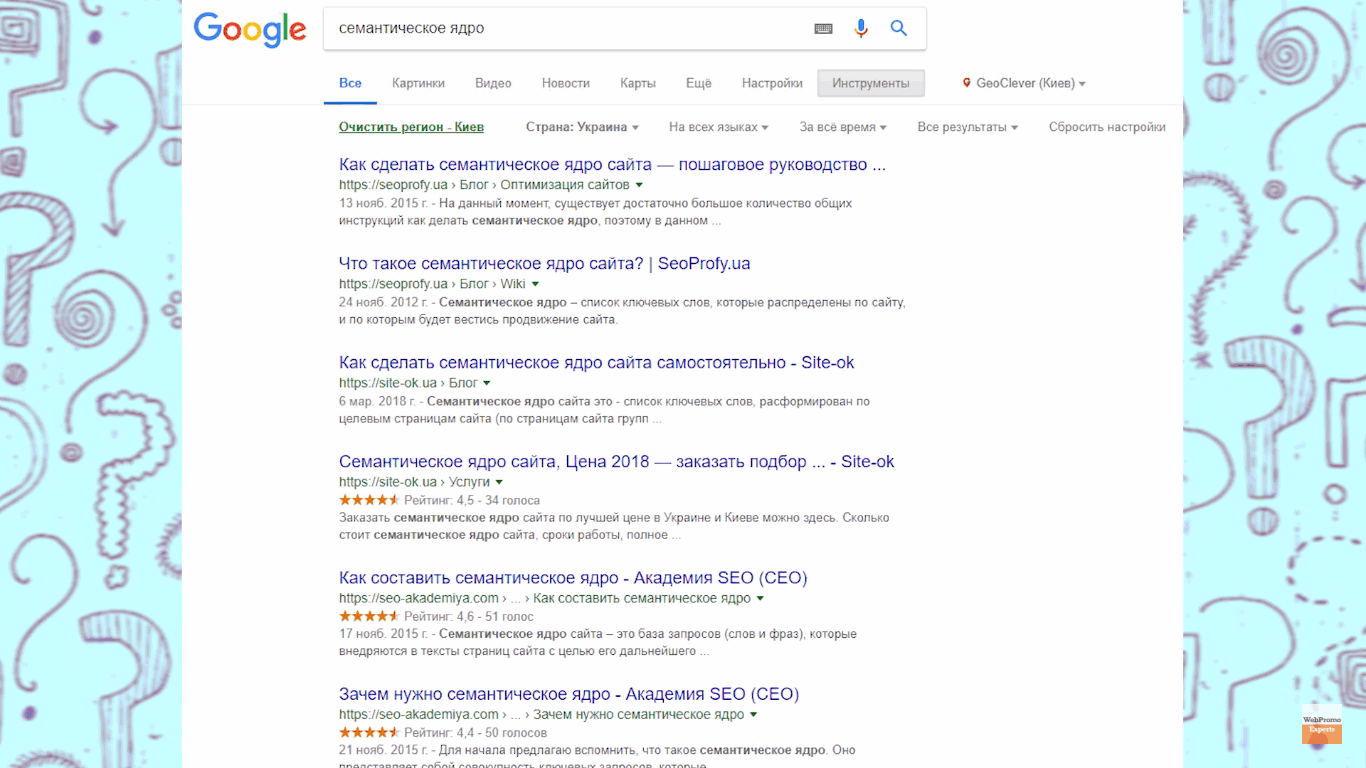Viewport: 1366px width, 768px height.
Task: Start voice search with microphone icon
Action: pos(861,29)
